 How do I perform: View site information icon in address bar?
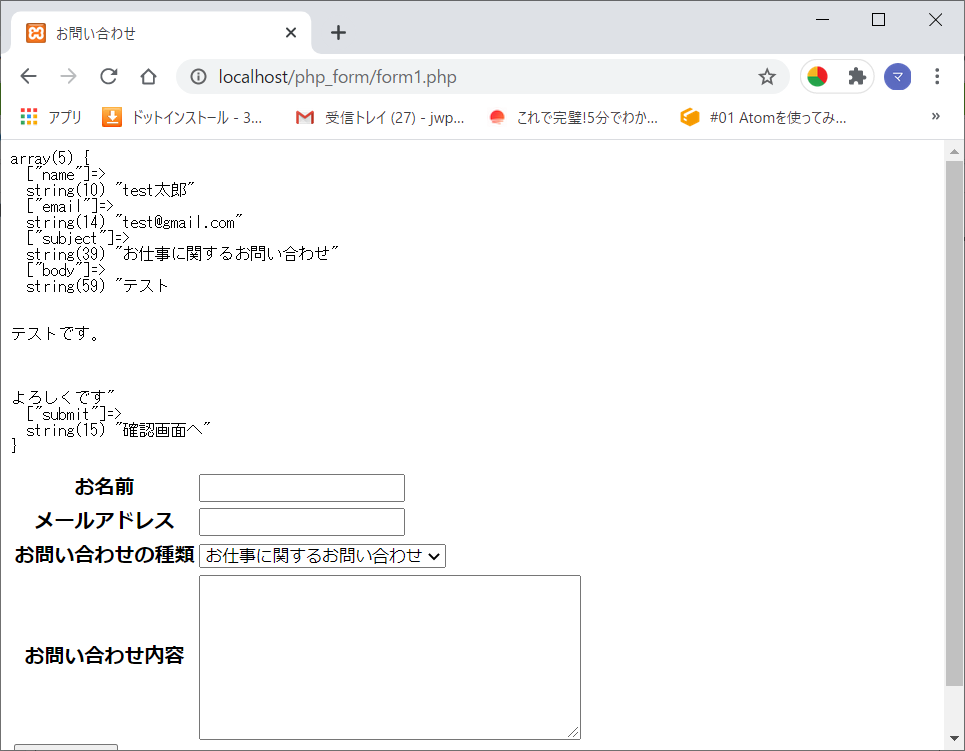coord(198,77)
